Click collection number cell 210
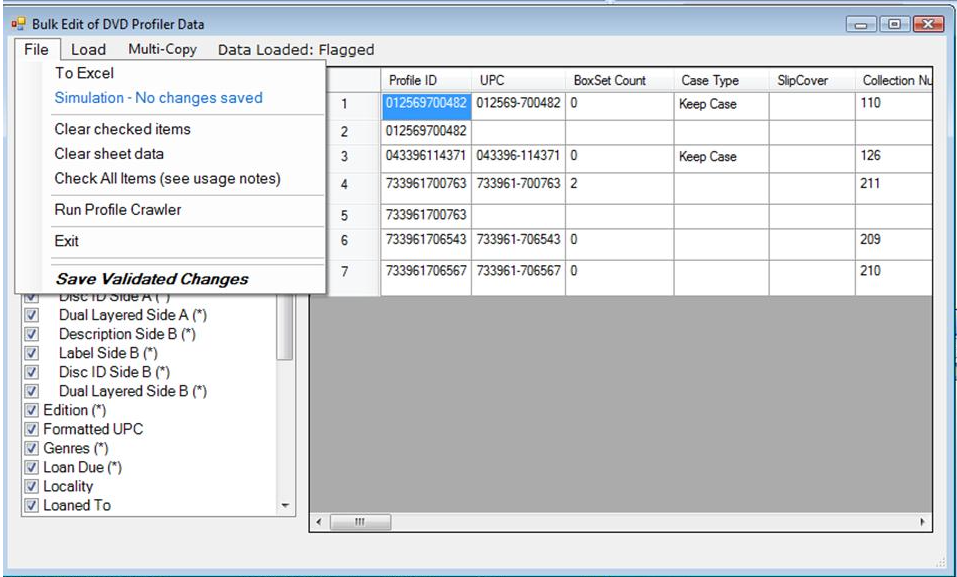 tap(893, 277)
